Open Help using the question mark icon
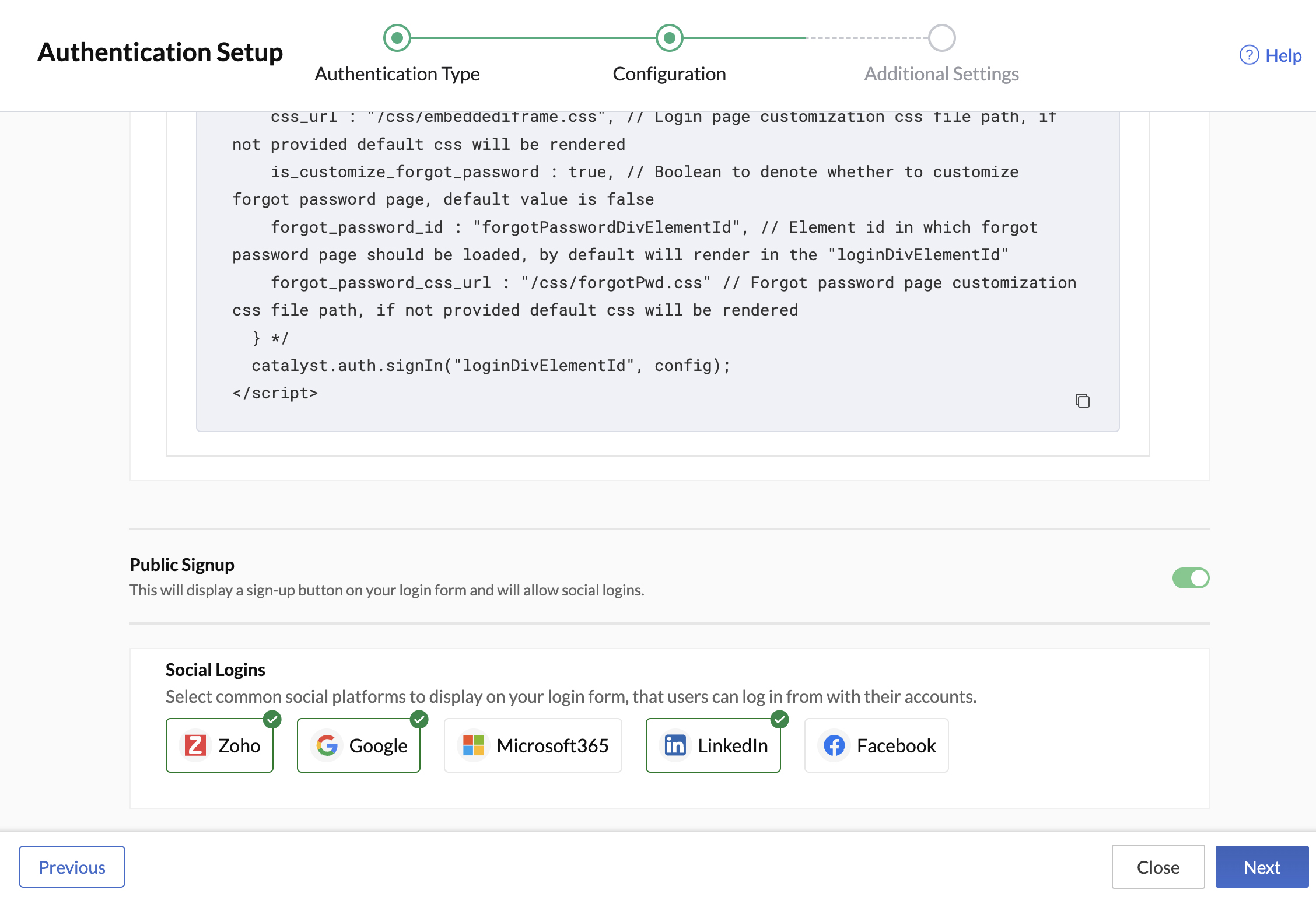Image resolution: width=1316 pixels, height=897 pixels. (1249, 55)
